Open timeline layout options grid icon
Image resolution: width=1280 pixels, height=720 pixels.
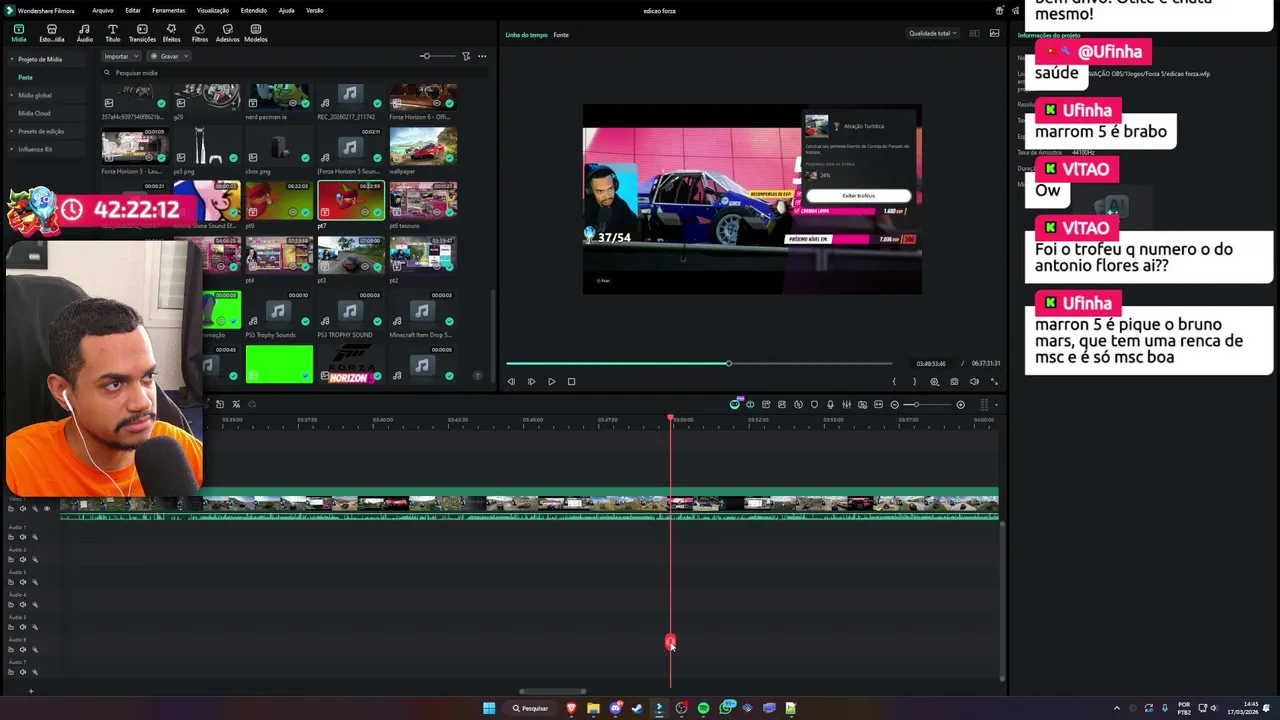984,404
